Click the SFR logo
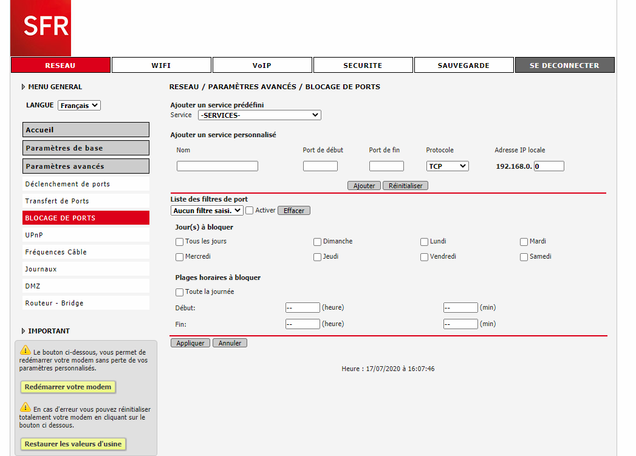Screen dimensions: 636x456 coord(40,28)
